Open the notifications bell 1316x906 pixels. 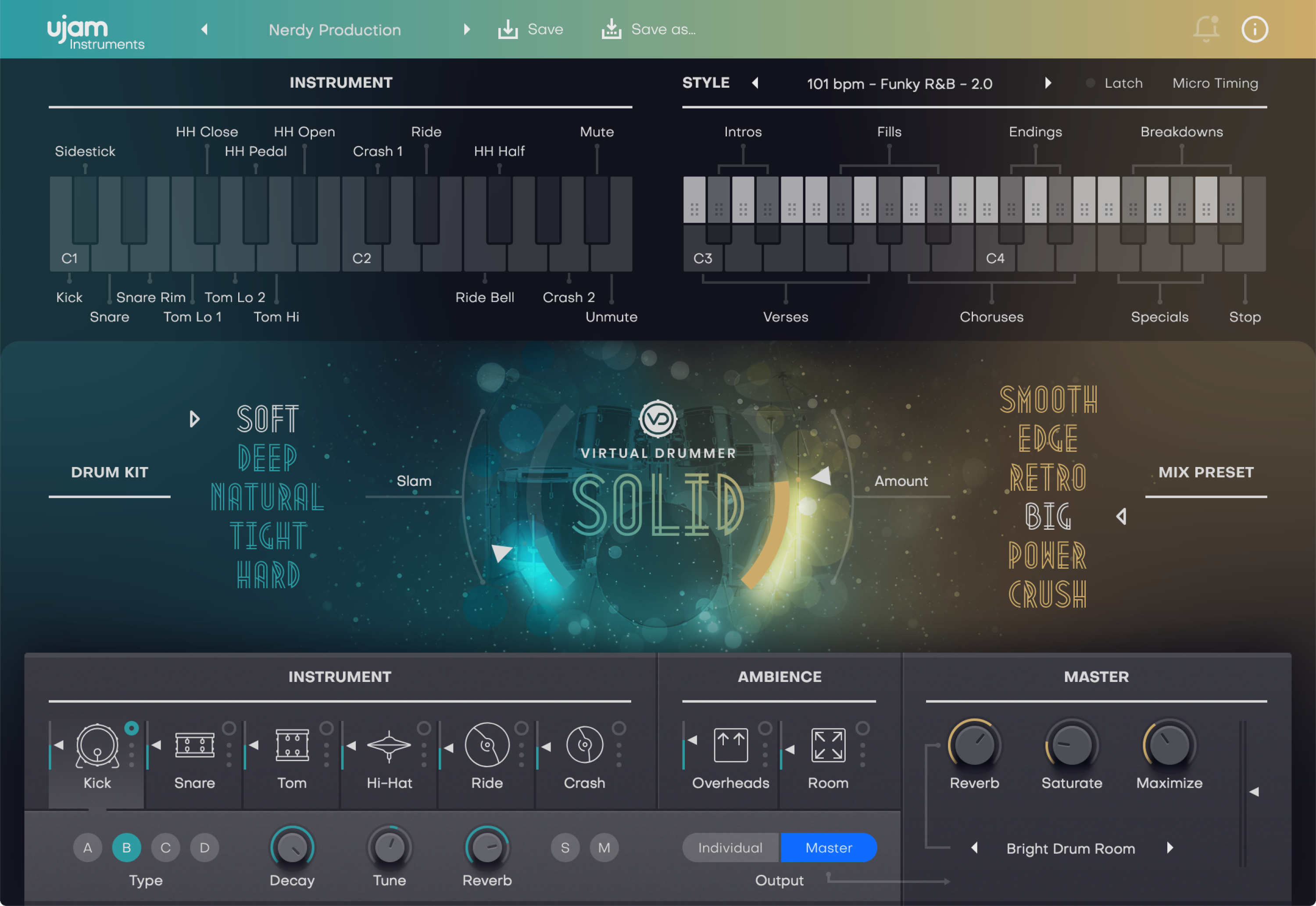point(1206,29)
